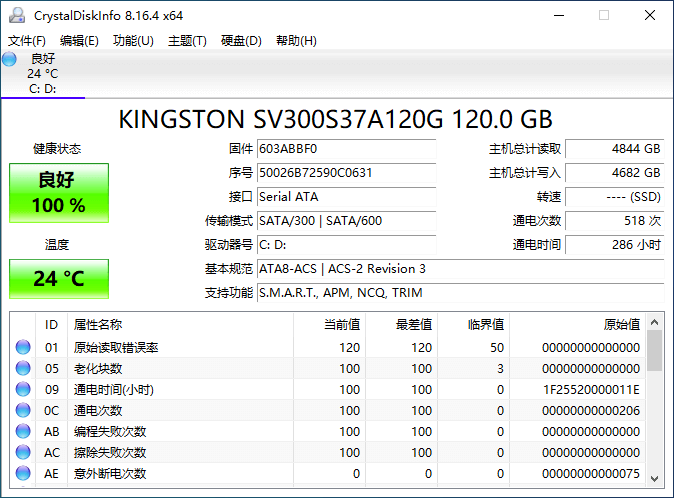Open the 文件(F) menu

(27, 41)
